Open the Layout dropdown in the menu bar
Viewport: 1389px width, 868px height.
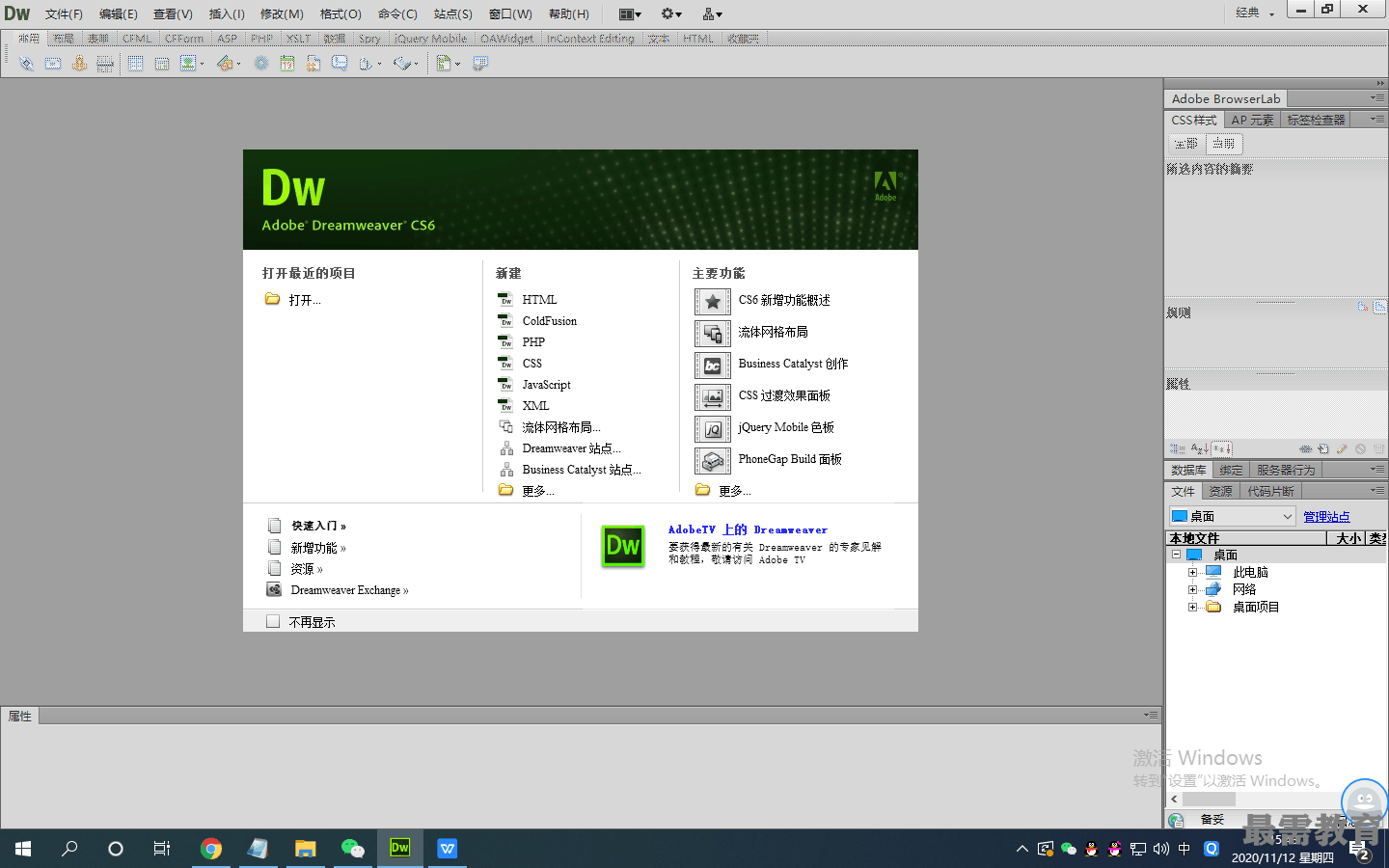pos(630,14)
